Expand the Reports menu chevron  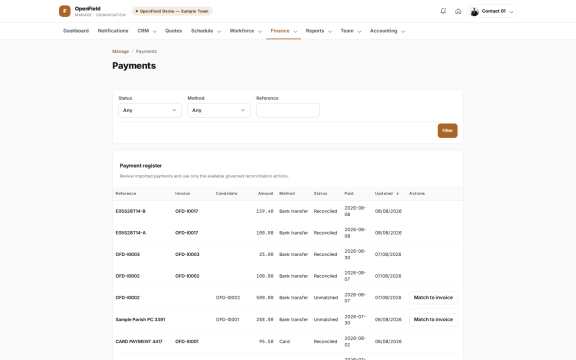point(330,32)
